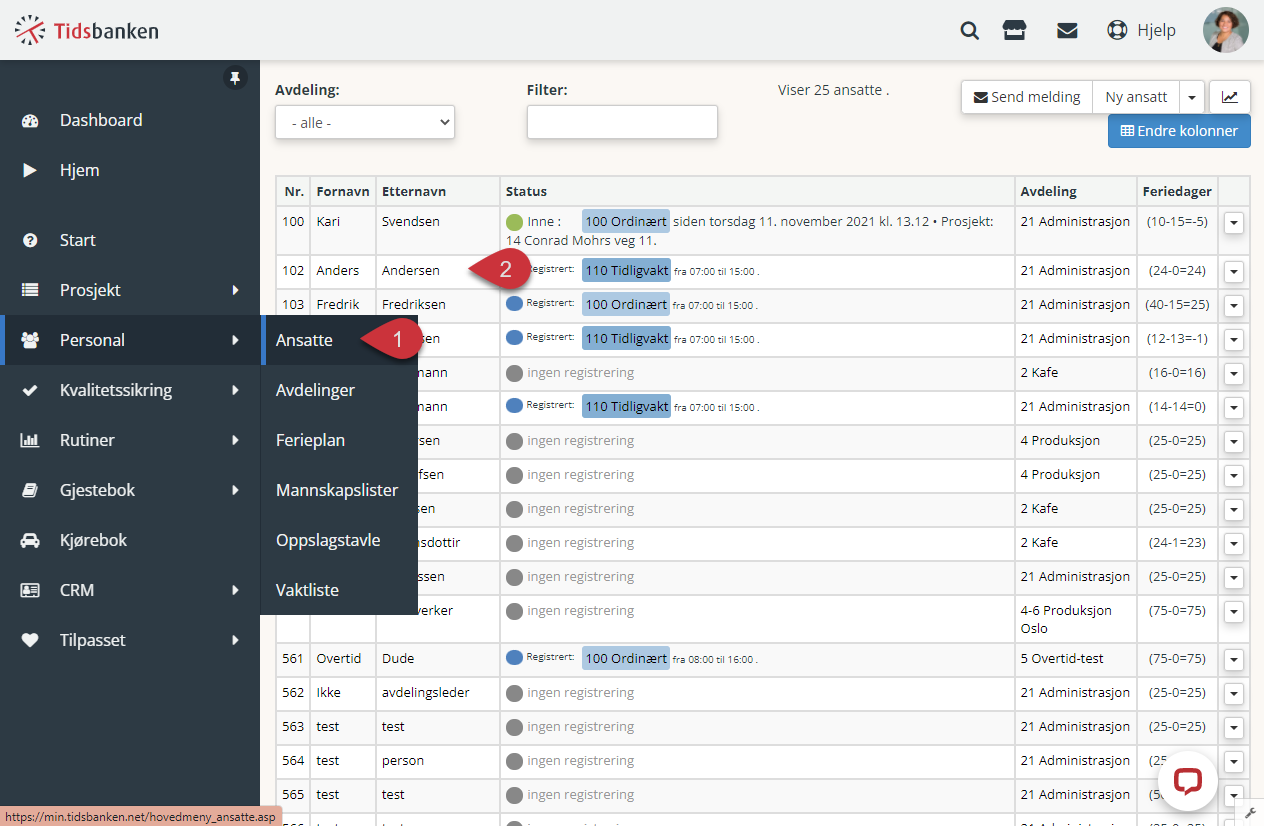Expand the Tilpasset submenu arrow
This screenshot has width=1264, height=826.
pos(236,640)
